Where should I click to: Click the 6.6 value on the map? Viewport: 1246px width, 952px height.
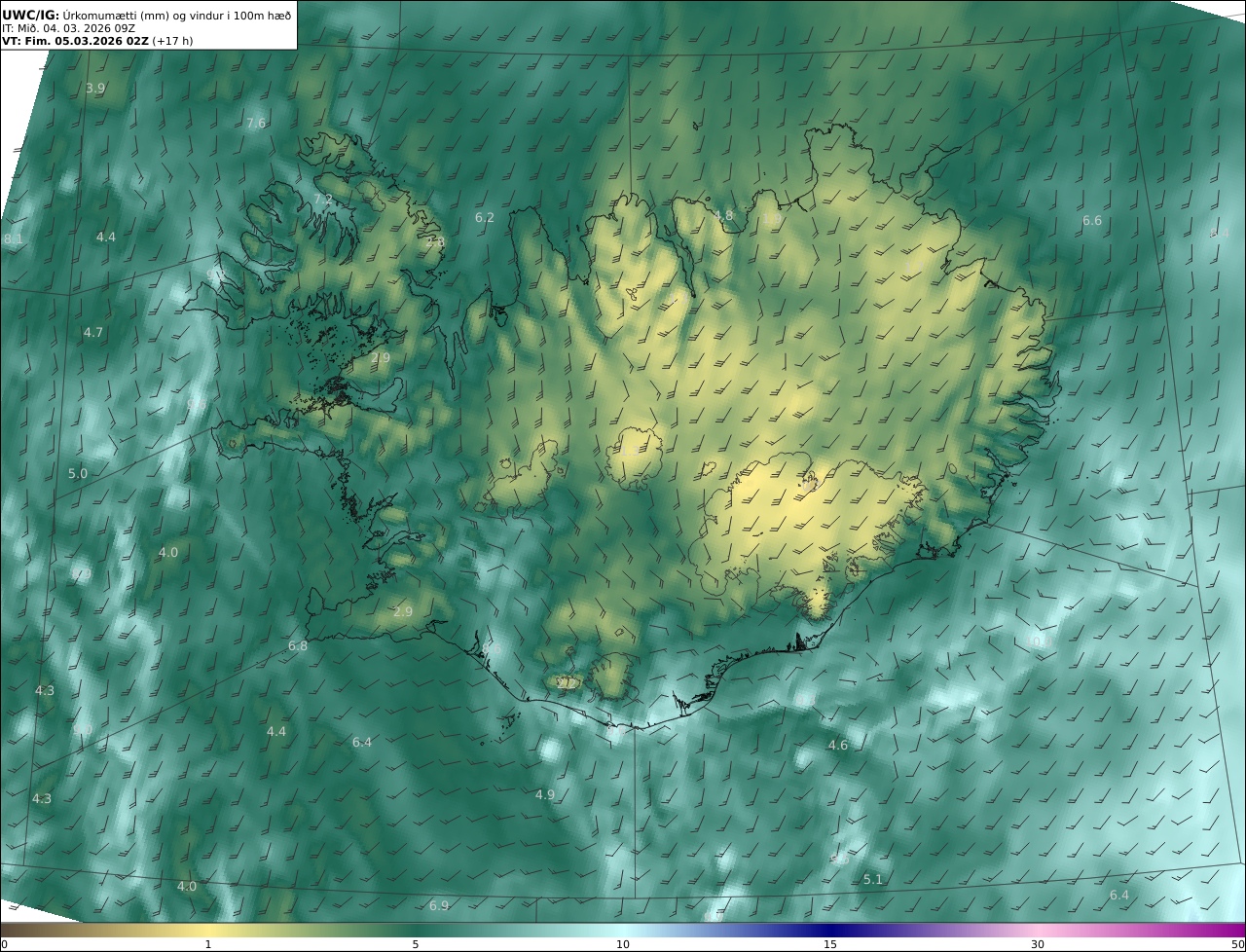point(1092,221)
